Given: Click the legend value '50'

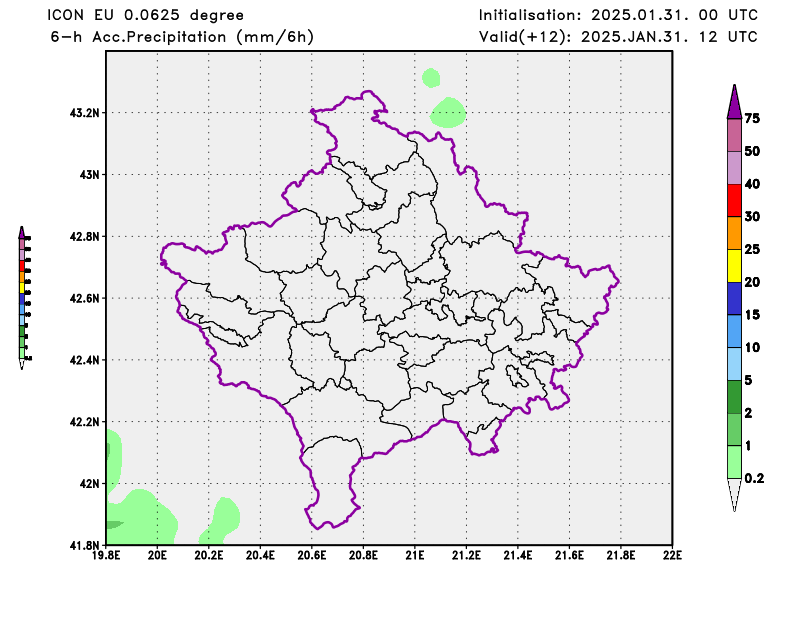Looking at the screenshot, I should (x=752, y=151).
